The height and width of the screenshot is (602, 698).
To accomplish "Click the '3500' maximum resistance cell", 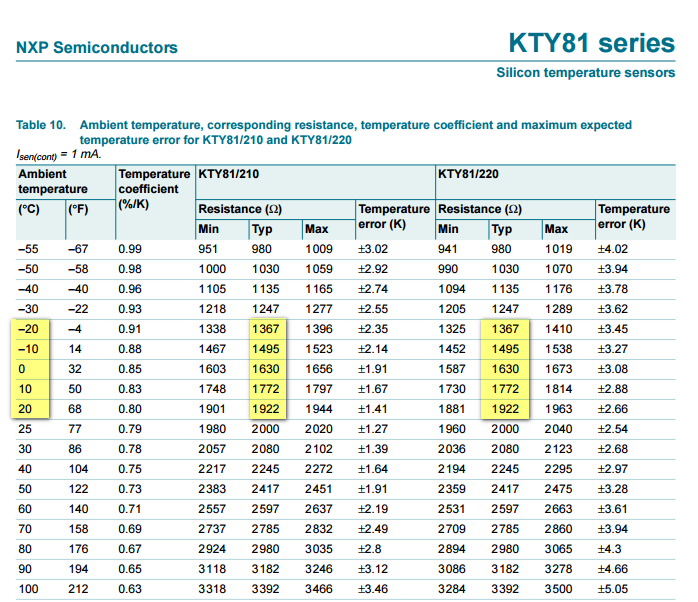I will (559, 590).
